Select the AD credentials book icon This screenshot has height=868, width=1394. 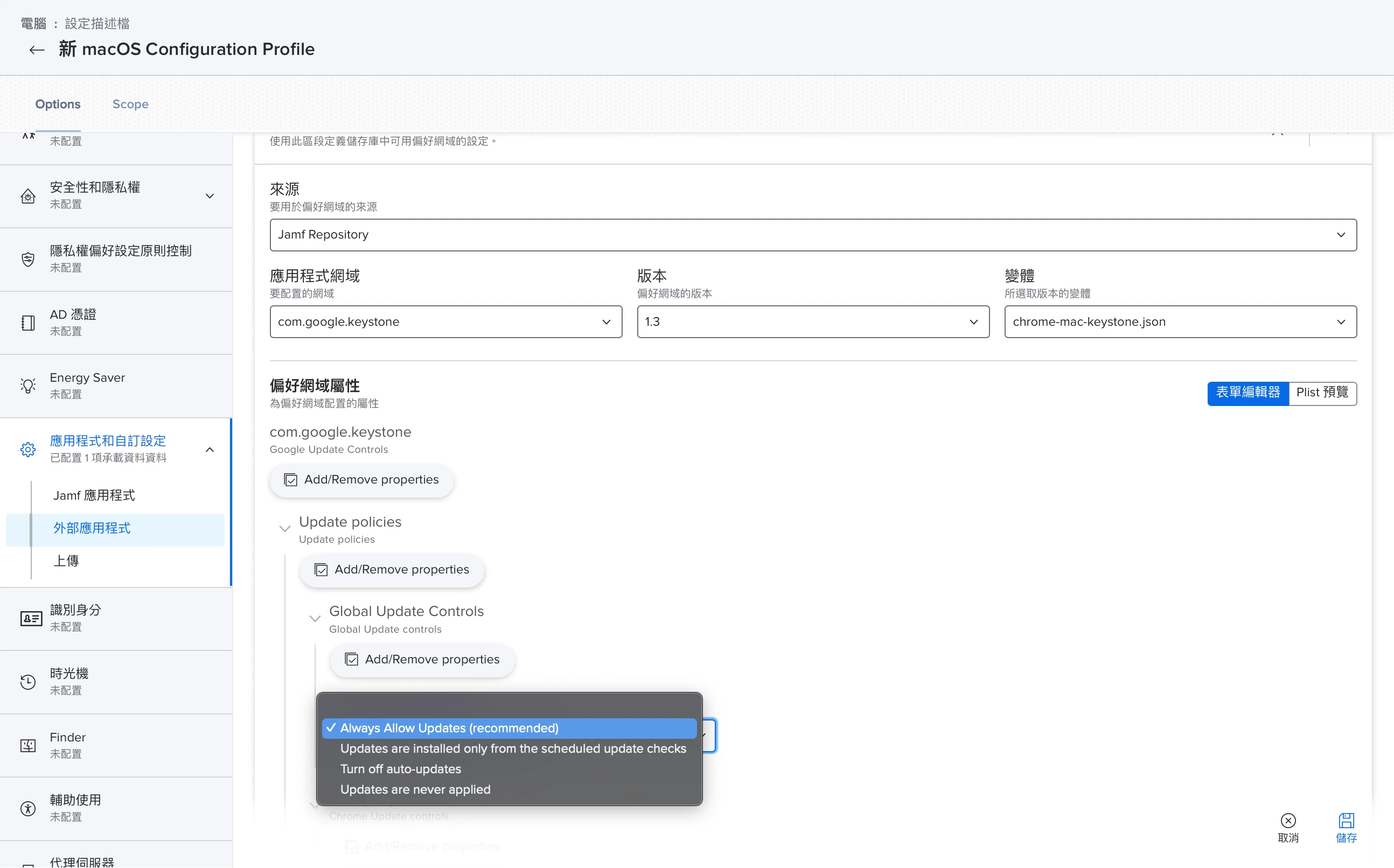pyautogui.click(x=27, y=323)
